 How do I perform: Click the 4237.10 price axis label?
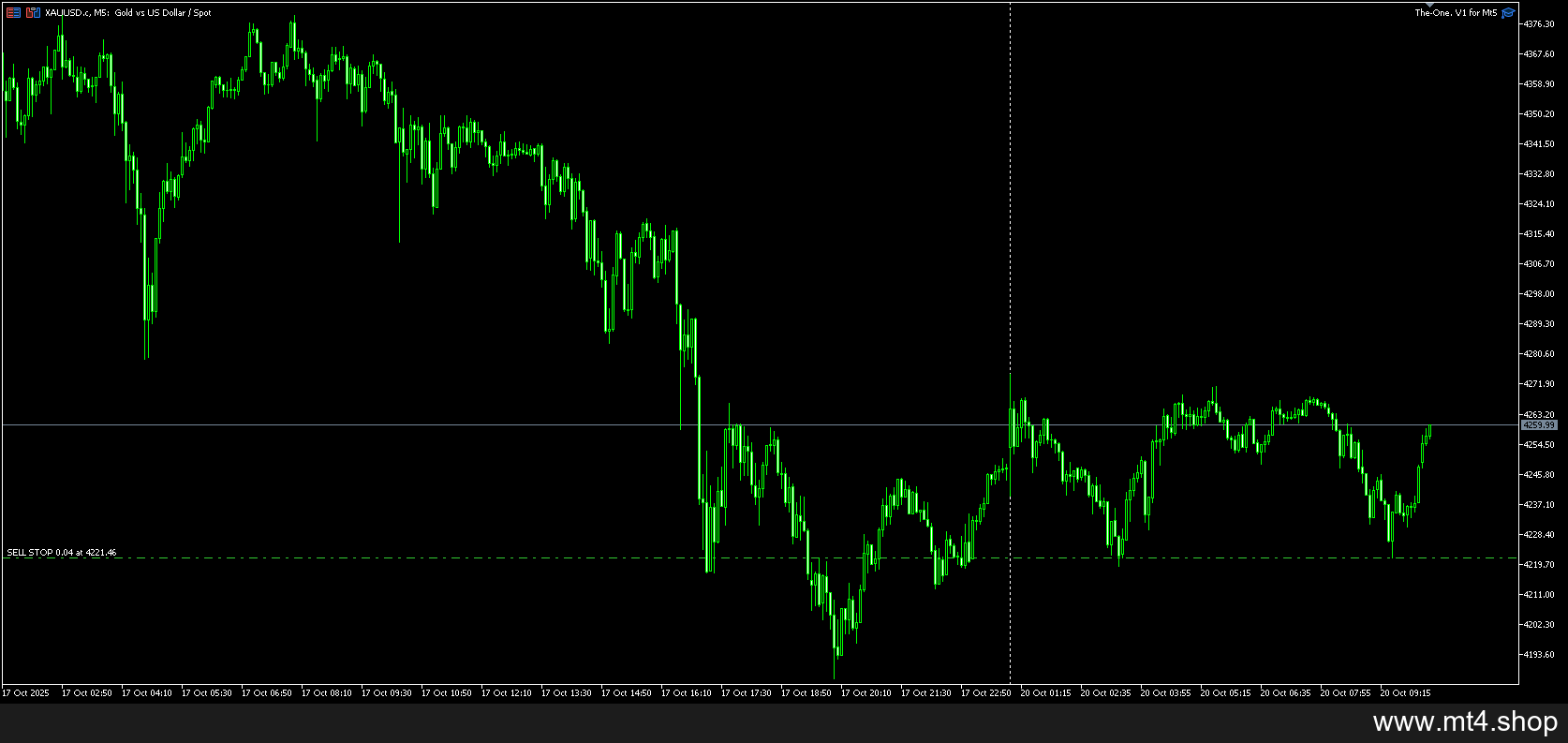1539,505
